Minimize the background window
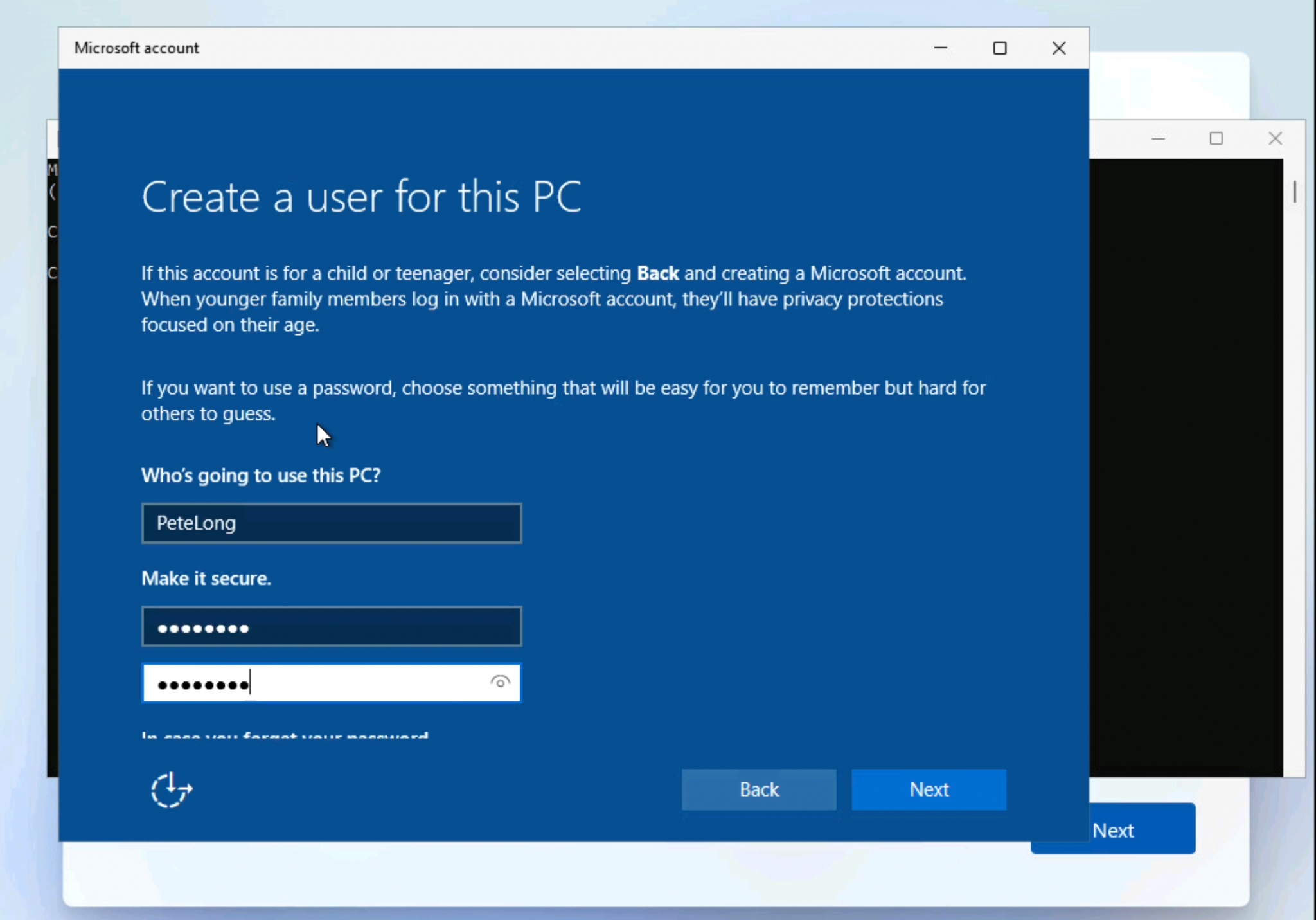This screenshot has width=1316, height=920. click(1159, 138)
